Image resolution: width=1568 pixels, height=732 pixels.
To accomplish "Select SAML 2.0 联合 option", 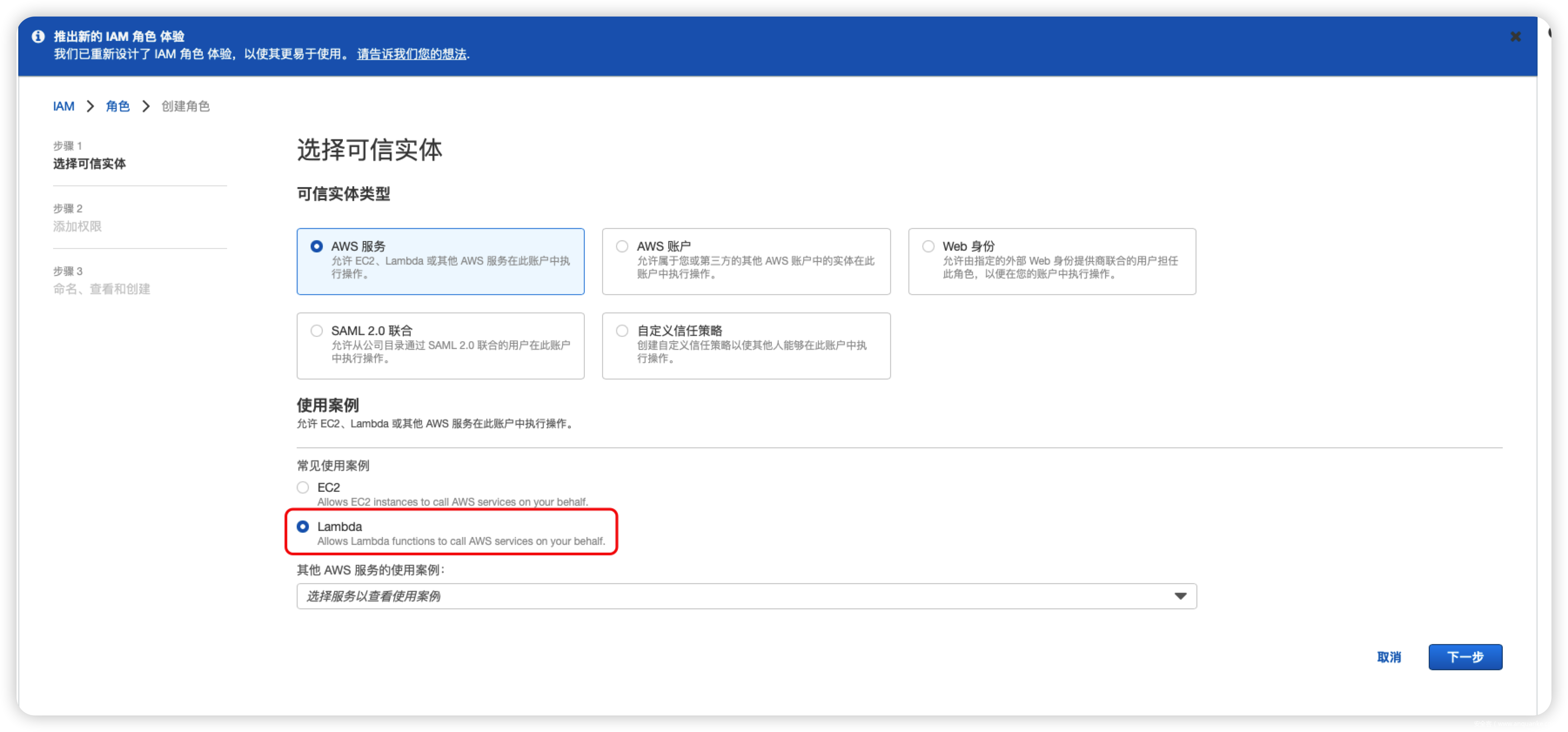I will coord(317,331).
